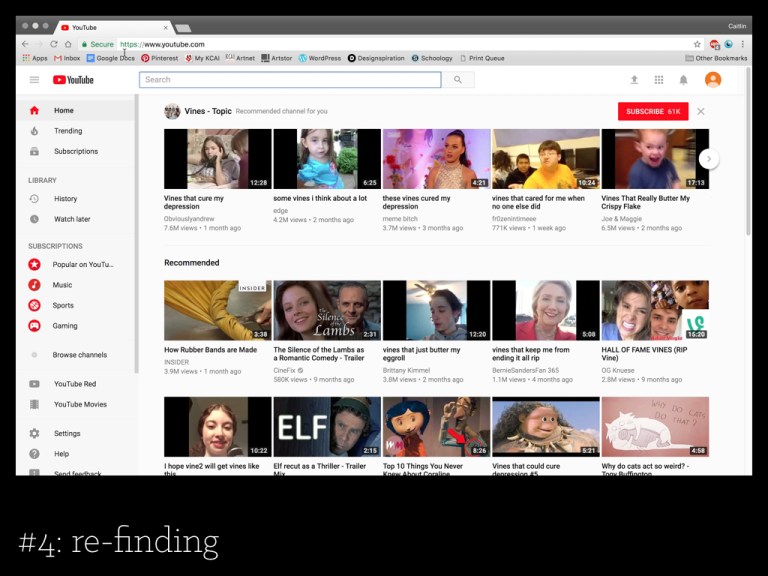This screenshot has height=576, width=768.
Task: Open the user account avatar
Action: 713,80
